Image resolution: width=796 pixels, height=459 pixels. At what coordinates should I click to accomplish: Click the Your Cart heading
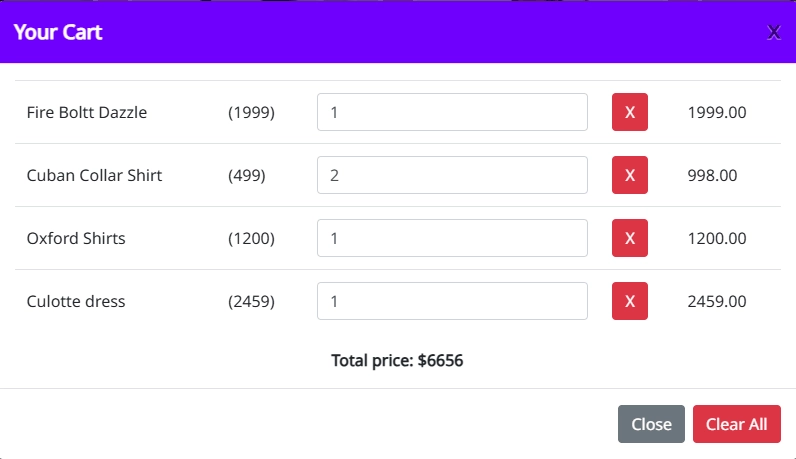[x=58, y=32]
